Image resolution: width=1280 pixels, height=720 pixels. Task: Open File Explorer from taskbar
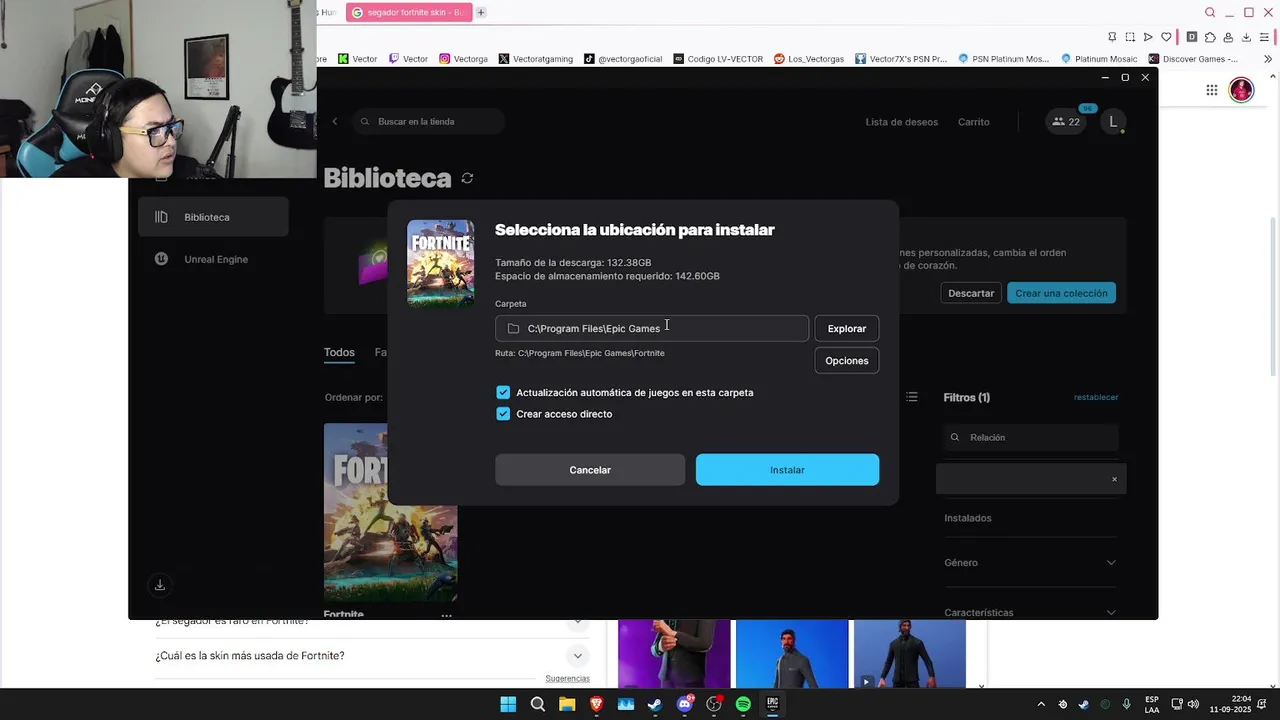click(567, 704)
